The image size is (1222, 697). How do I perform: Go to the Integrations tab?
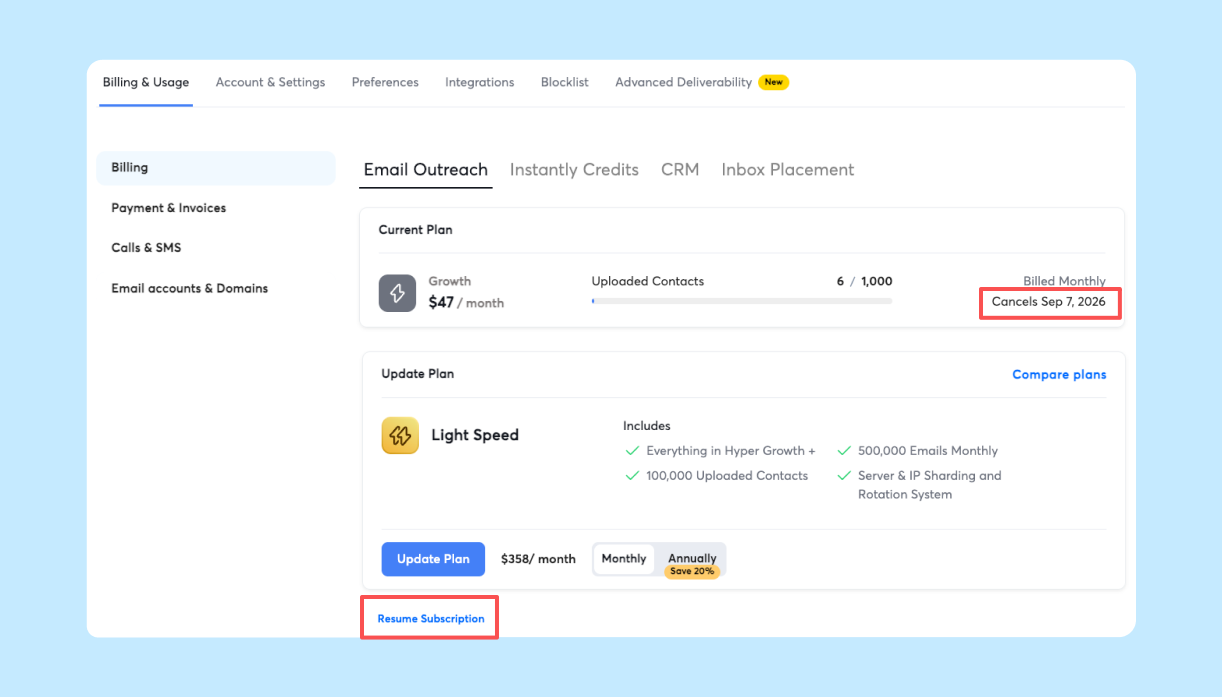point(479,82)
